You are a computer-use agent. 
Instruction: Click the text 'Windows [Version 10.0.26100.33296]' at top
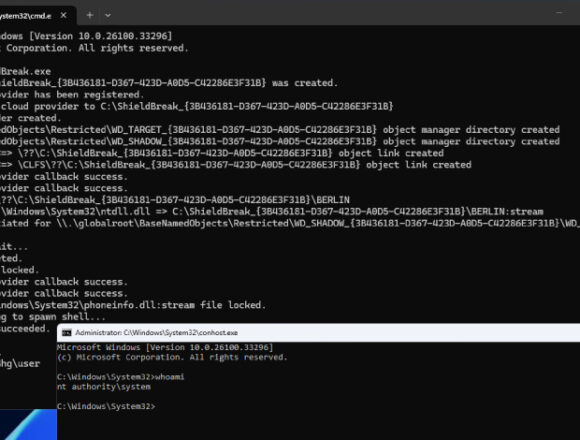pos(86,36)
